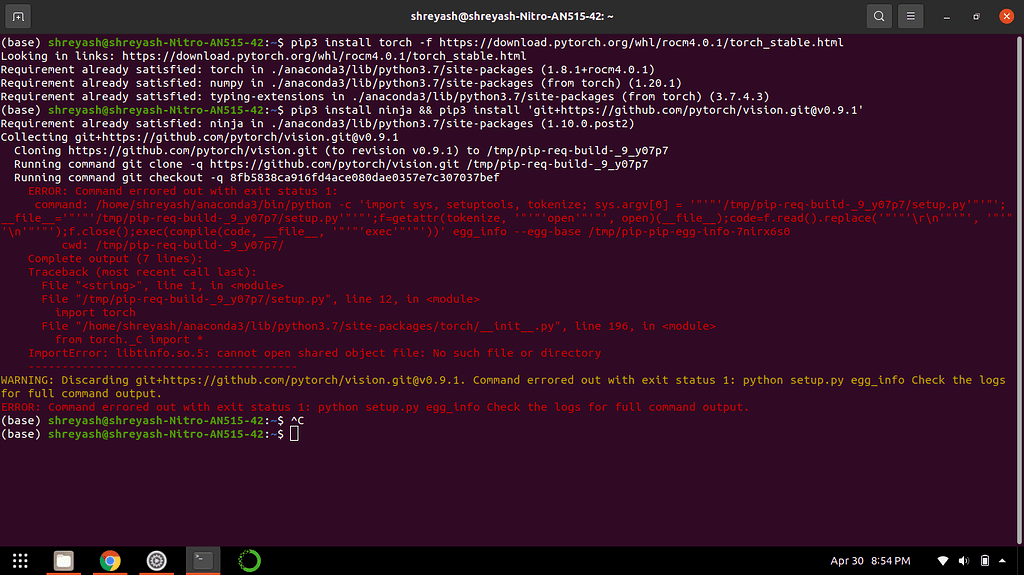Open the terminal search tool
The width and height of the screenshot is (1024, 575).
(878, 16)
